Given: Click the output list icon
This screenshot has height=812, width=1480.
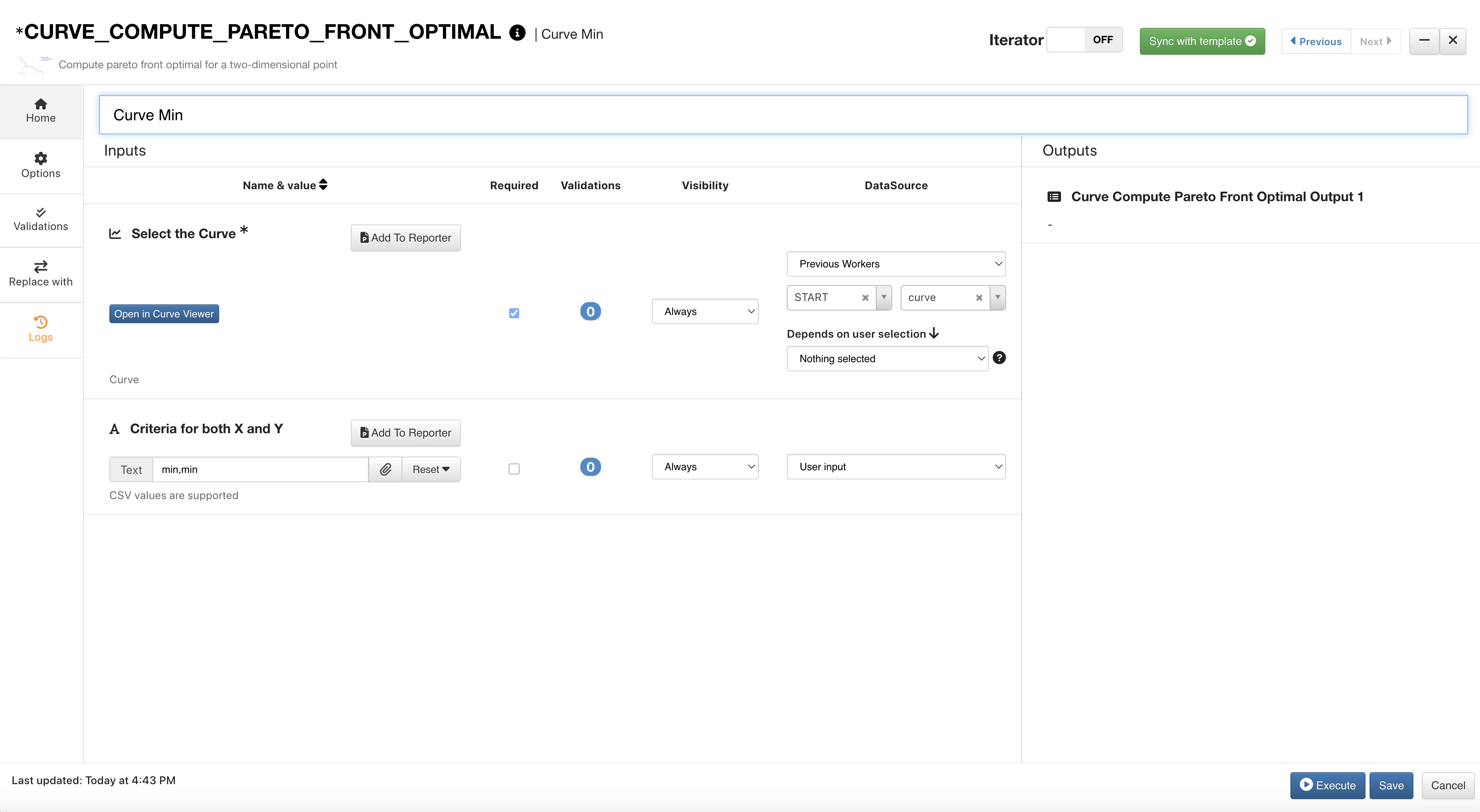Looking at the screenshot, I should pyautogui.click(x=1054, y=196).
